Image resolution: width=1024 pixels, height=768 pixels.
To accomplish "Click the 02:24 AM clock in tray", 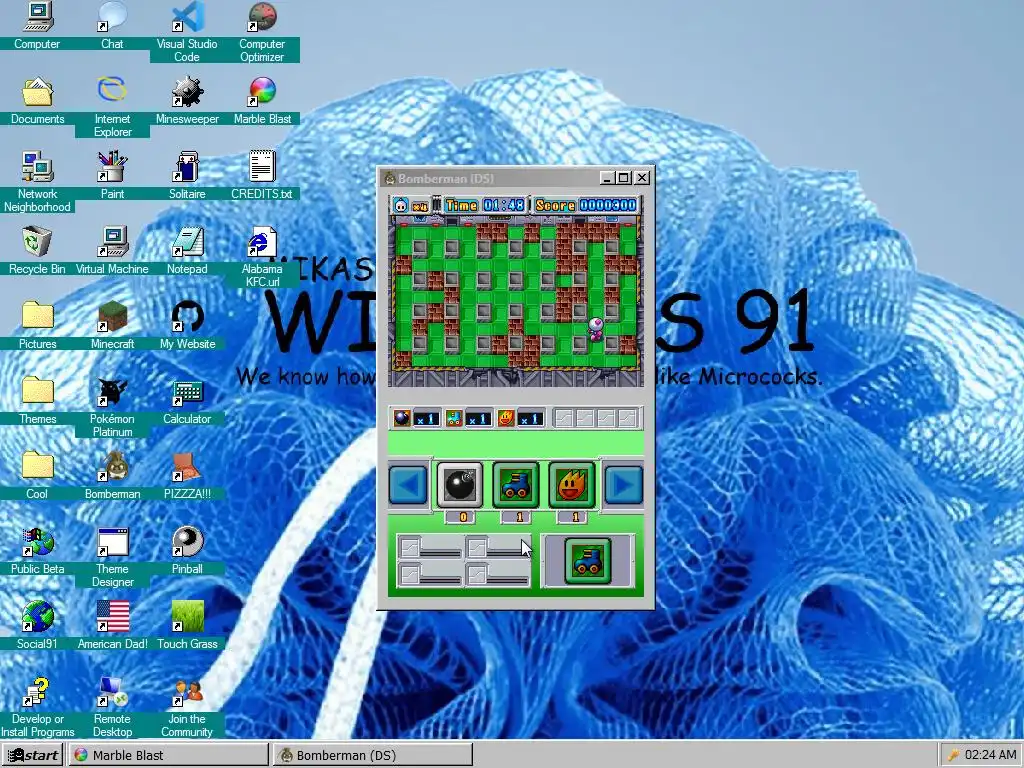I will 991,755.
